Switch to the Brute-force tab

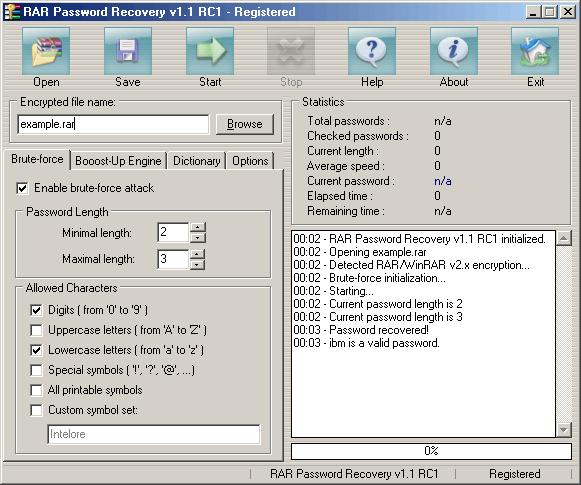[x=37, y=159]
